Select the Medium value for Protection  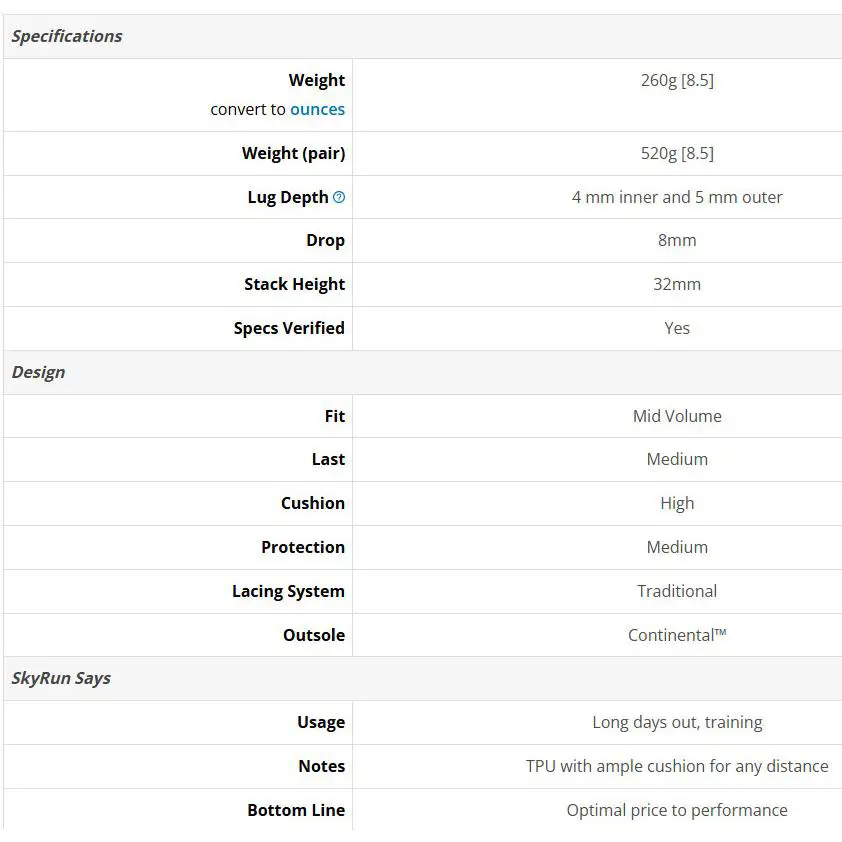coord(677,547)
